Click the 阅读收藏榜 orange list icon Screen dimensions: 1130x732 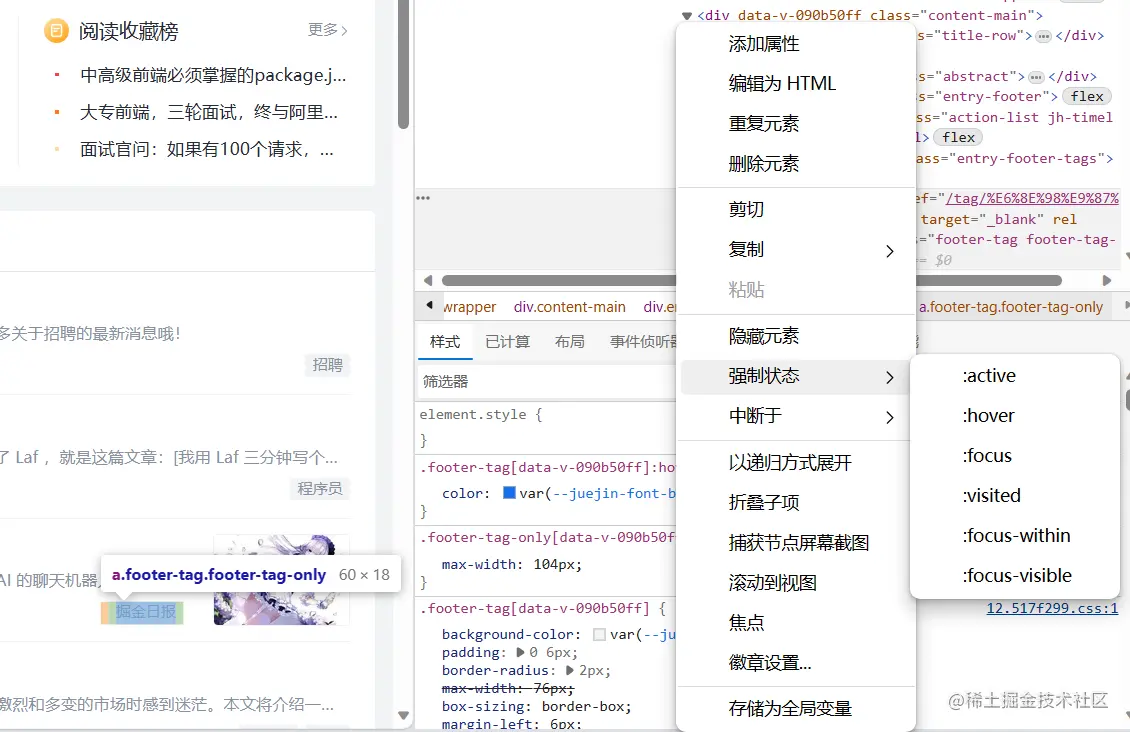(56, 31)
